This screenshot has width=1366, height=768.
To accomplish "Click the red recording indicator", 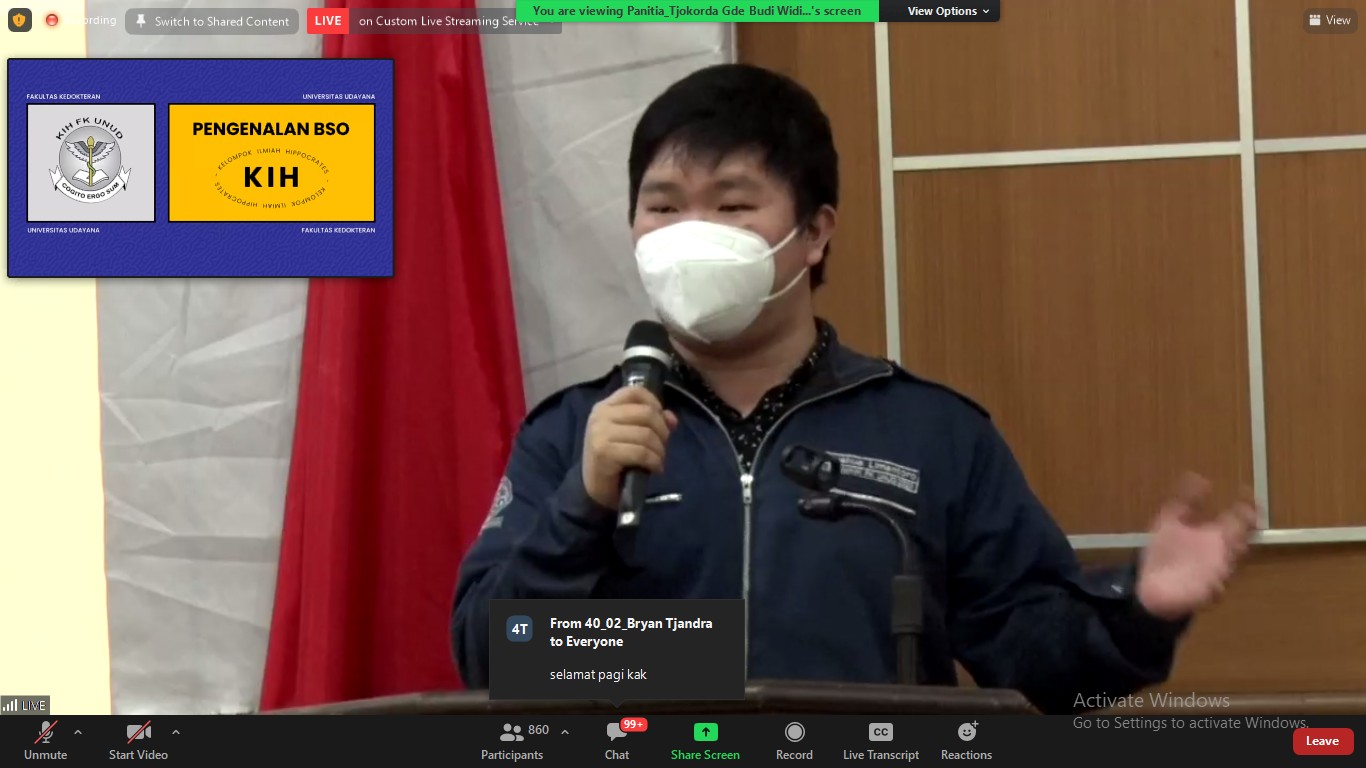I will (x=51, y=20).
